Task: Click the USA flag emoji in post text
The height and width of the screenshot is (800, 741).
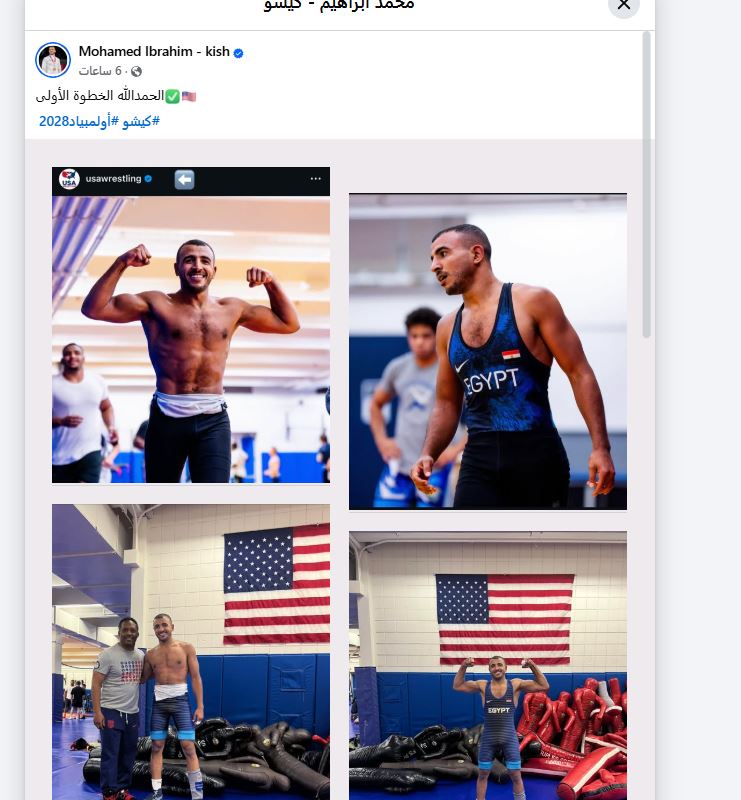Action: 189,96
